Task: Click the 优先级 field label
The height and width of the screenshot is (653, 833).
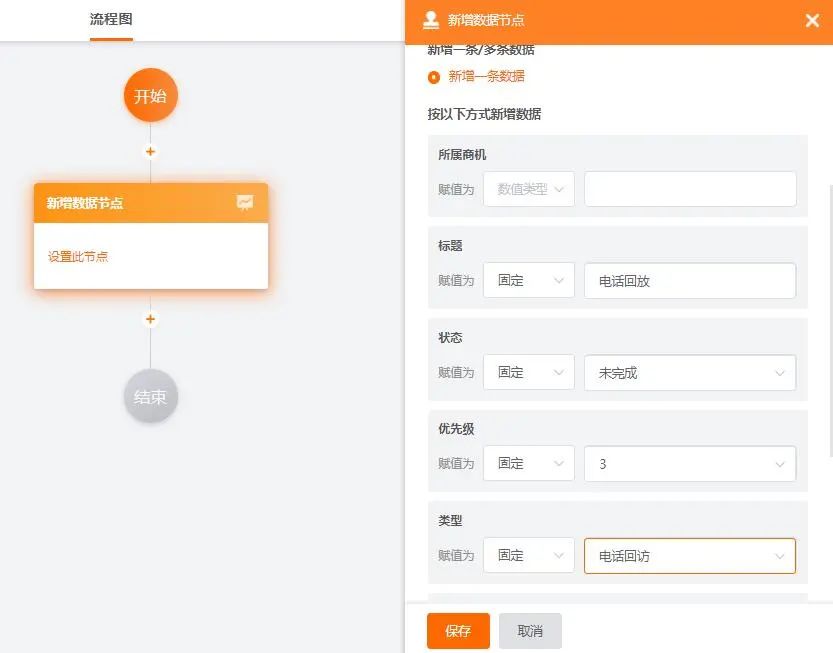Action: pos(456,429)
